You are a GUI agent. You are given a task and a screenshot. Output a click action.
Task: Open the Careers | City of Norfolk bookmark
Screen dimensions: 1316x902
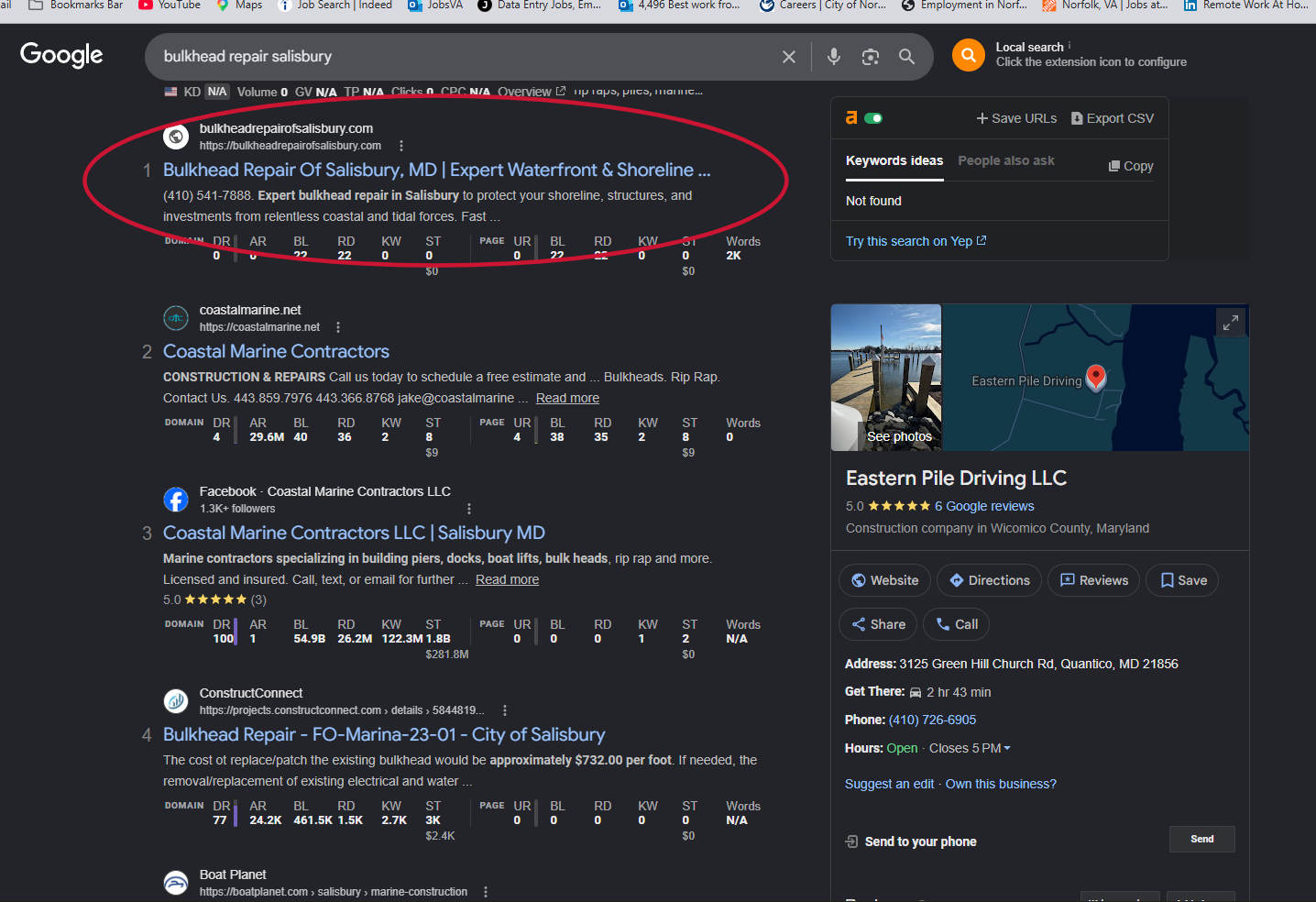coord(823,5)
